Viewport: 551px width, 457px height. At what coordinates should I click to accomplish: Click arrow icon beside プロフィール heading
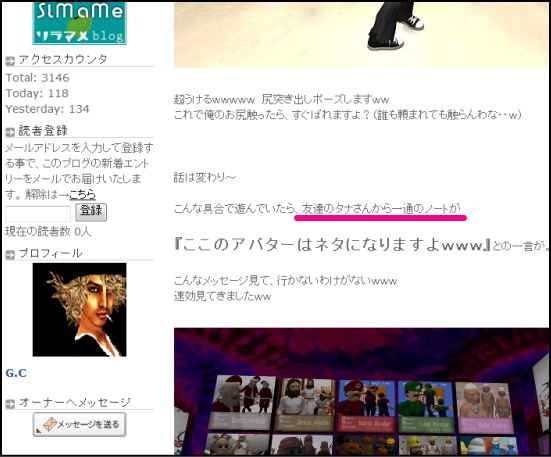pos(10,255)
